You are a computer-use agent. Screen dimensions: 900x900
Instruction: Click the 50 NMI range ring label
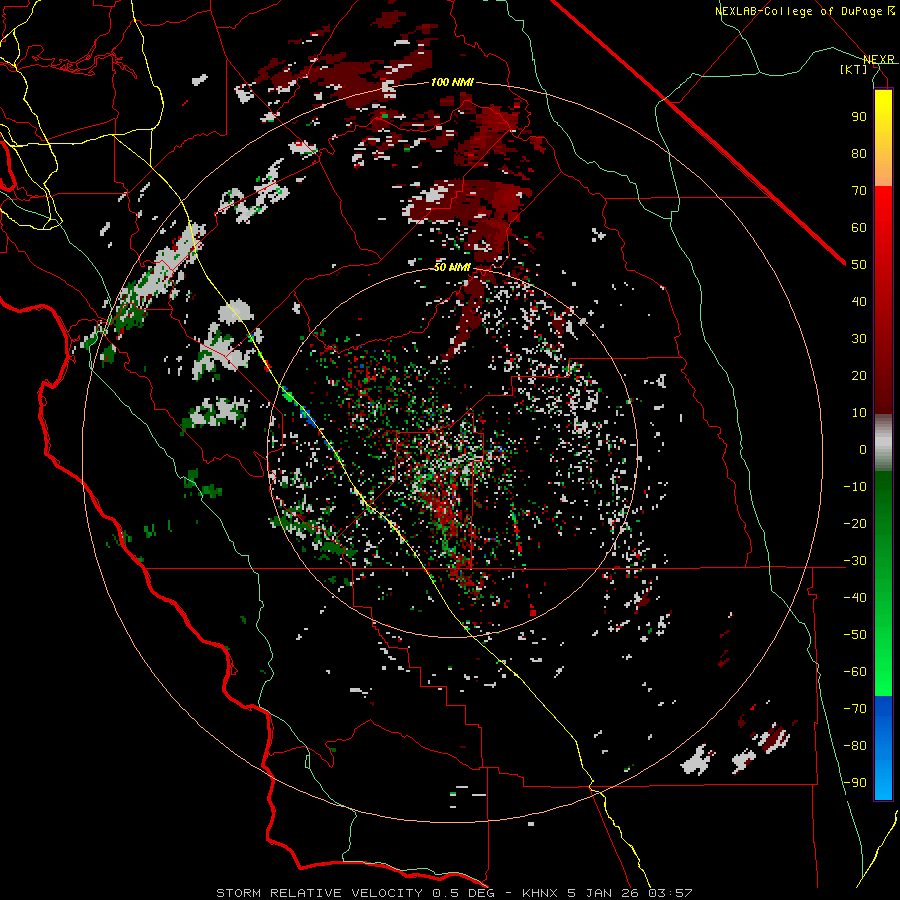452,267
